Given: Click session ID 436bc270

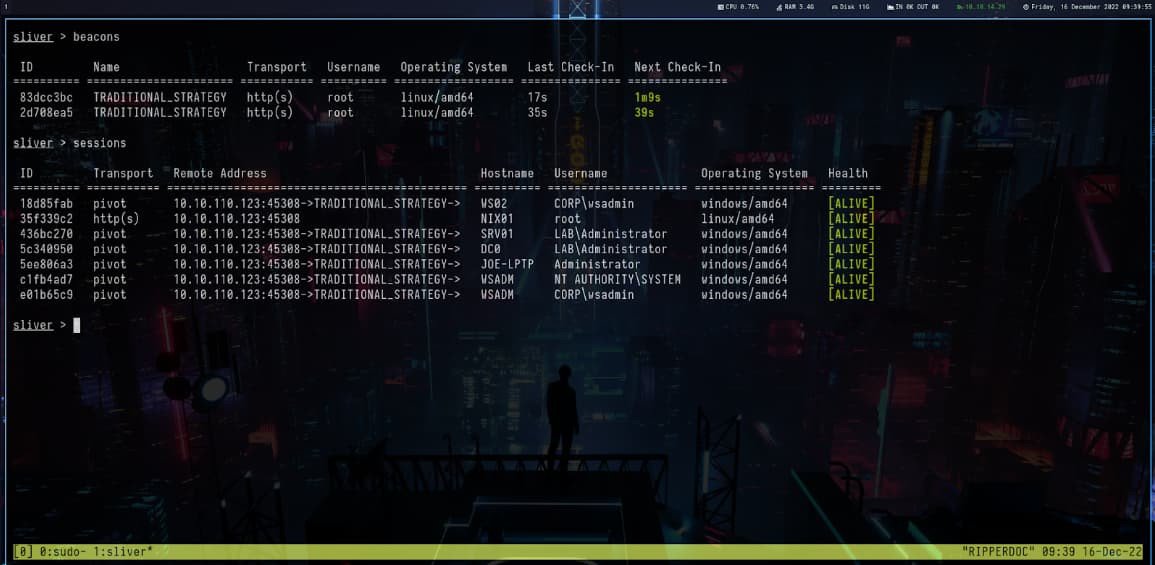Looking at the screenshot, I should [x=46, y=234].
